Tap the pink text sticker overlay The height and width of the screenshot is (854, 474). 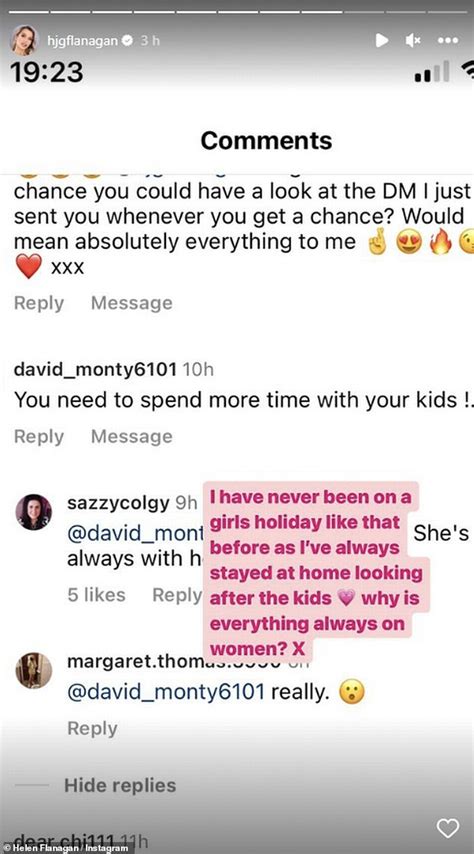(313, 572)
